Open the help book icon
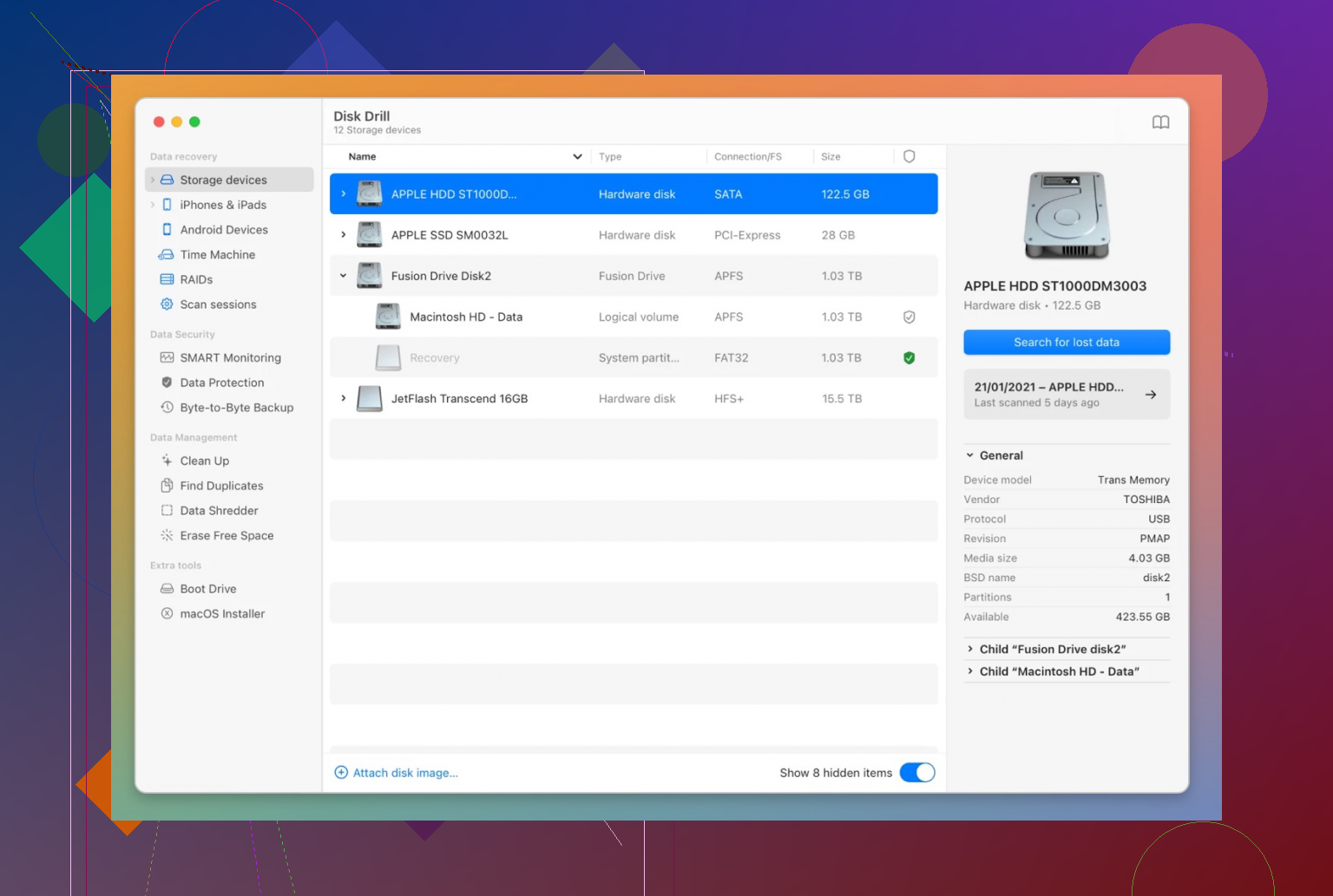This screenshot has width=1333, height=896. pyautogui.click(x=1160, y=122)
